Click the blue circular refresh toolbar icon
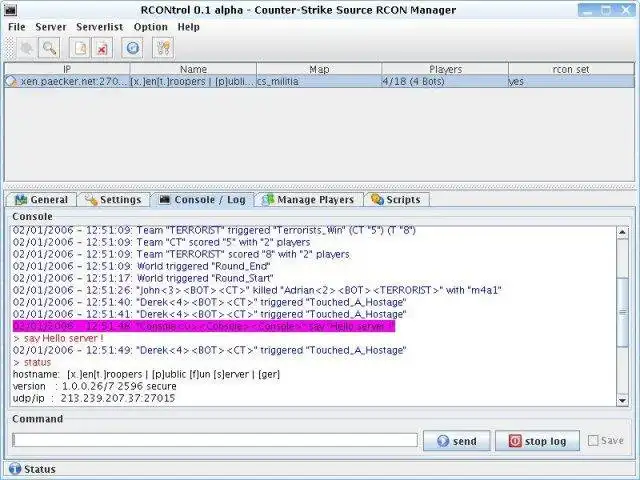Viewport: 640px width, 480px height. [132, 48]
